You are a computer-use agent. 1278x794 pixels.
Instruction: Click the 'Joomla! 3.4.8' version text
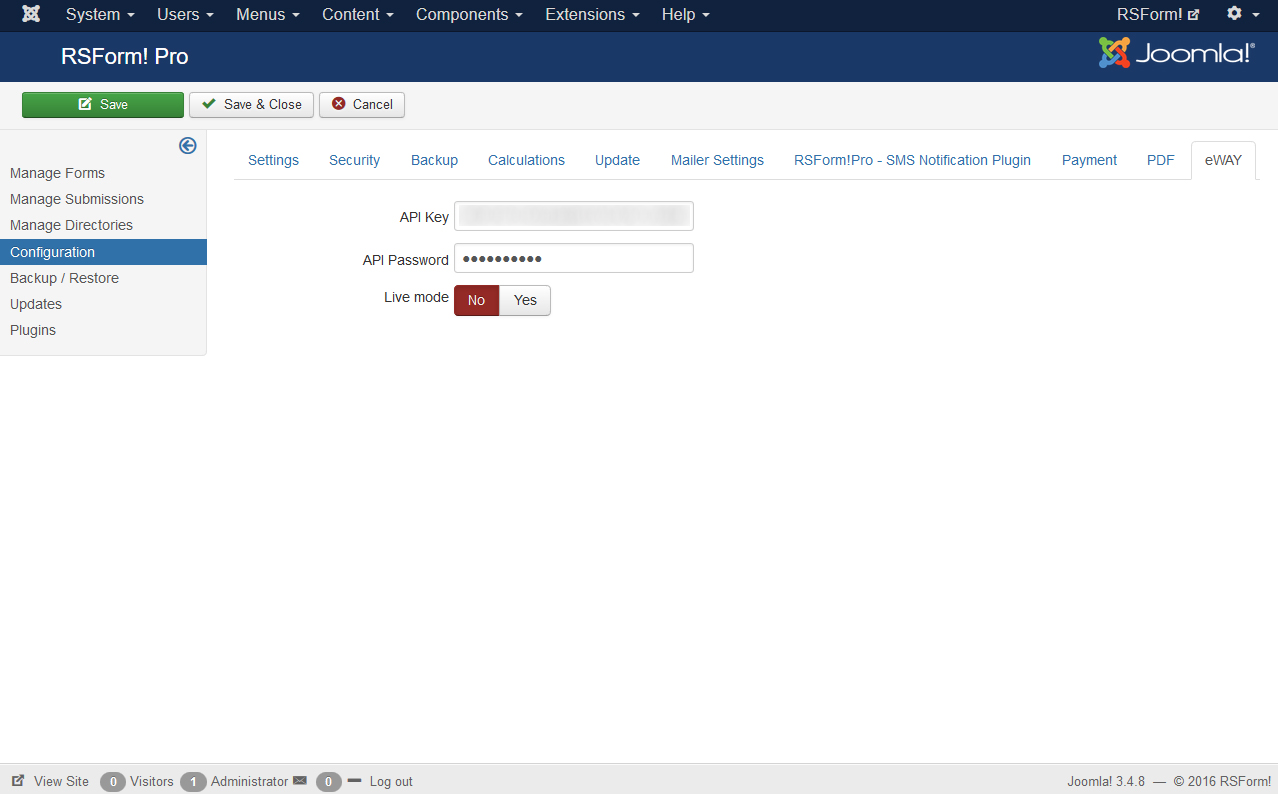pyautogui.click(x=1106, y=781)
